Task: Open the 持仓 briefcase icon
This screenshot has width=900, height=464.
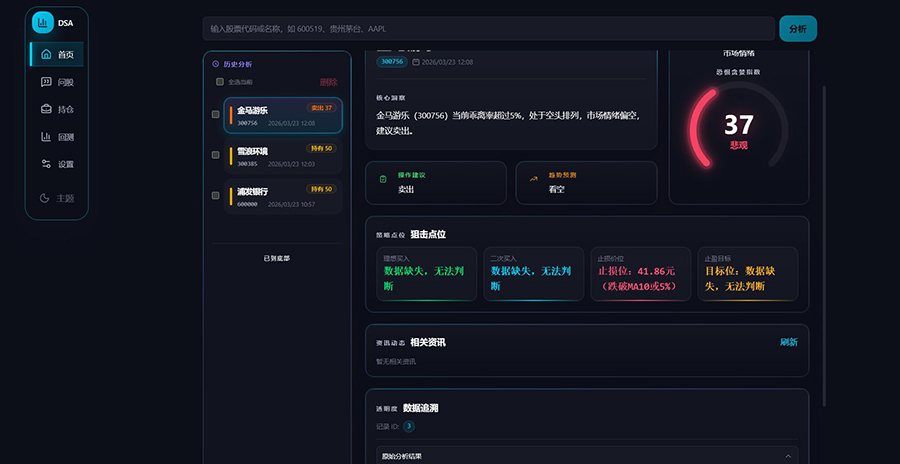Action: click(46, 109)
